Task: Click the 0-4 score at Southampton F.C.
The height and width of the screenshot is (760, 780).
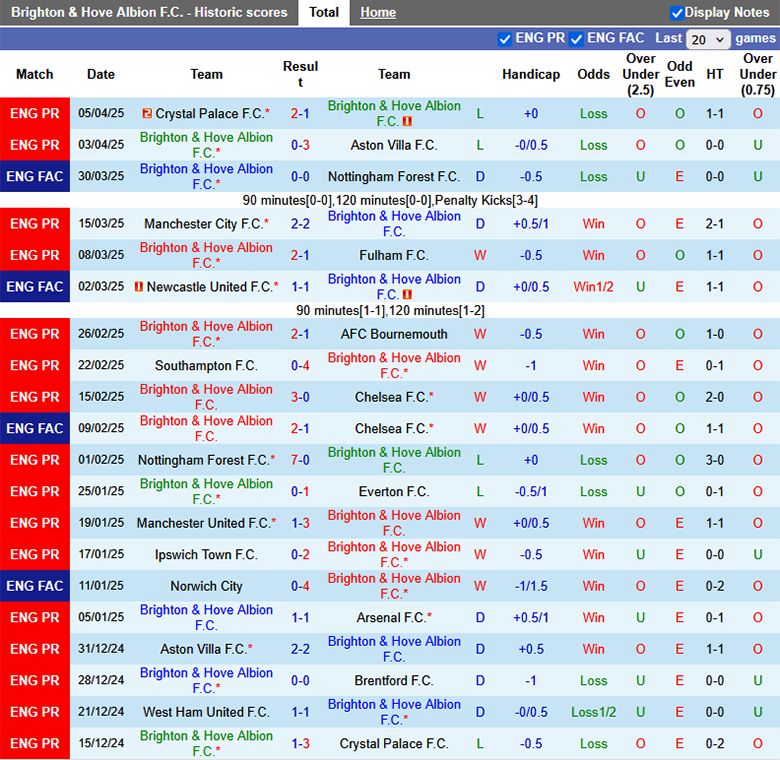Action: click(300, 366)
